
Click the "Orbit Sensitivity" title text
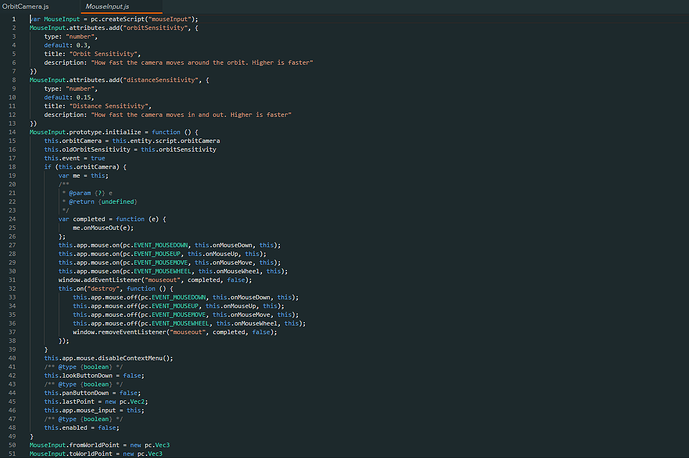coord(104,54)
